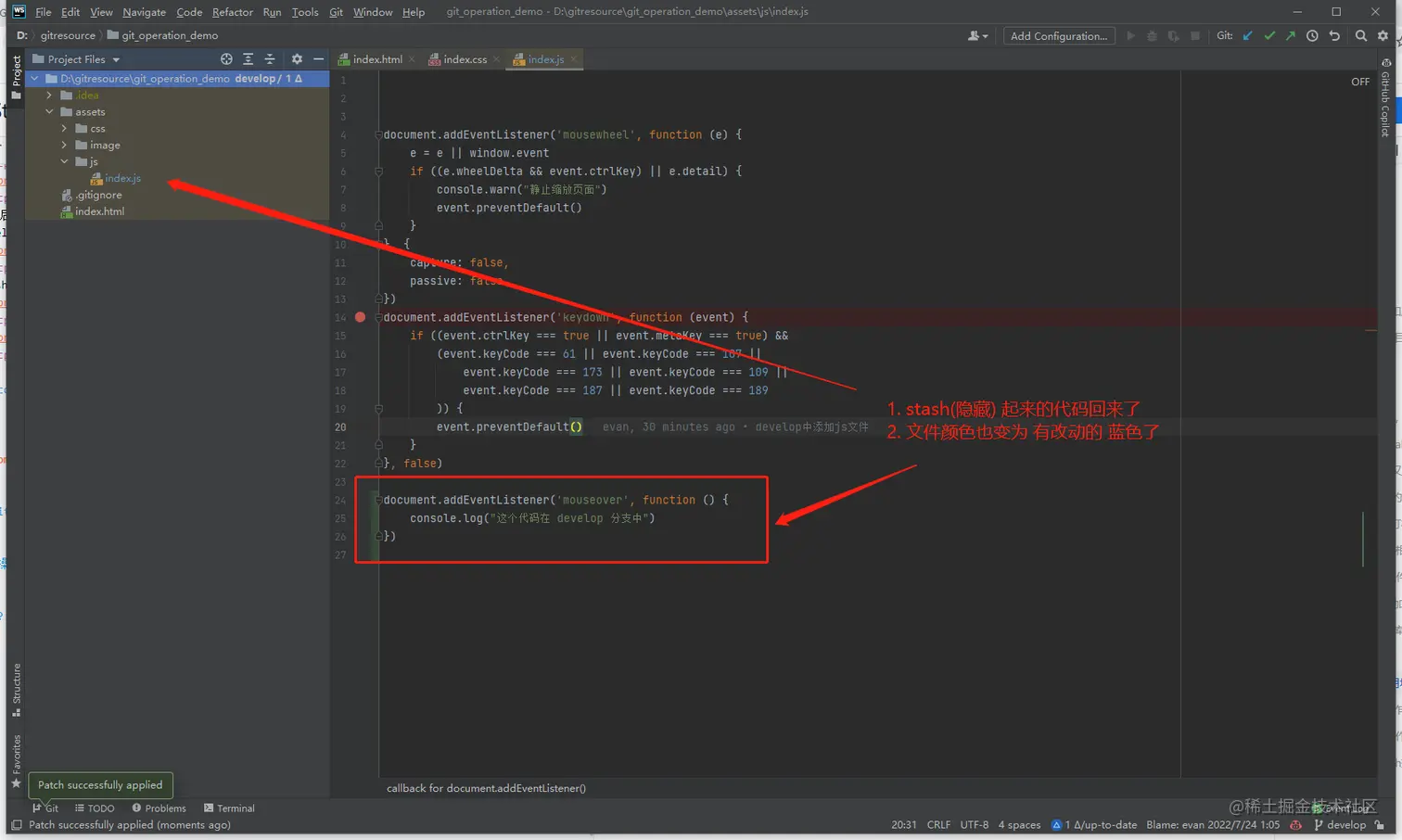Click the 1 Δ/up-to-date status entry

[x=1094, y=825]
